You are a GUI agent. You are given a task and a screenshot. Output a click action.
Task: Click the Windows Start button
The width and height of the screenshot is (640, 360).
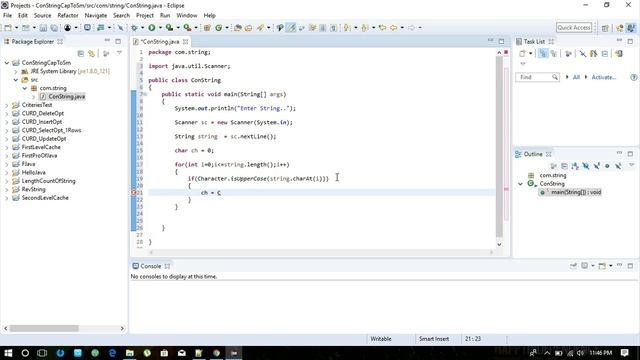[8, 353]
